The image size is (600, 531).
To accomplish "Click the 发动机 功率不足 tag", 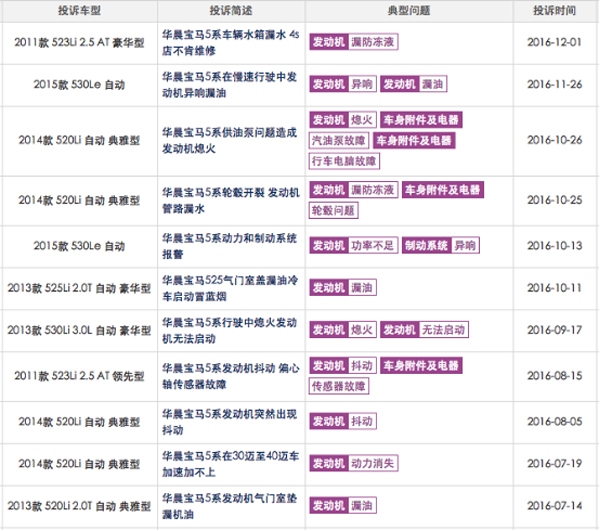I will coord(354,245).
